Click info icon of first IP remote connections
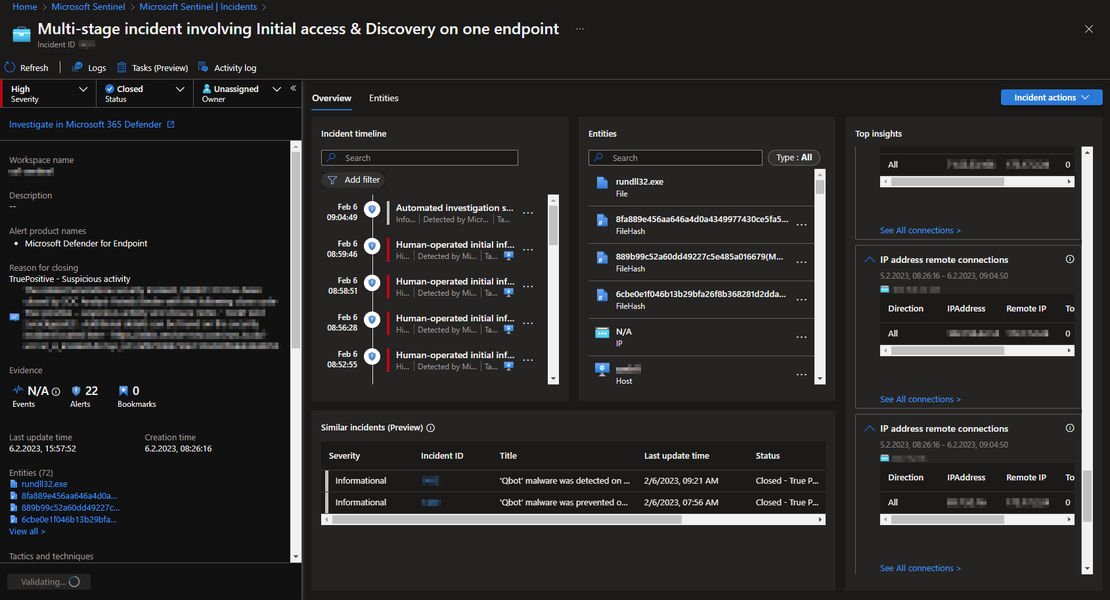This screenshot has height=600, width=1110. [1070, 260]
